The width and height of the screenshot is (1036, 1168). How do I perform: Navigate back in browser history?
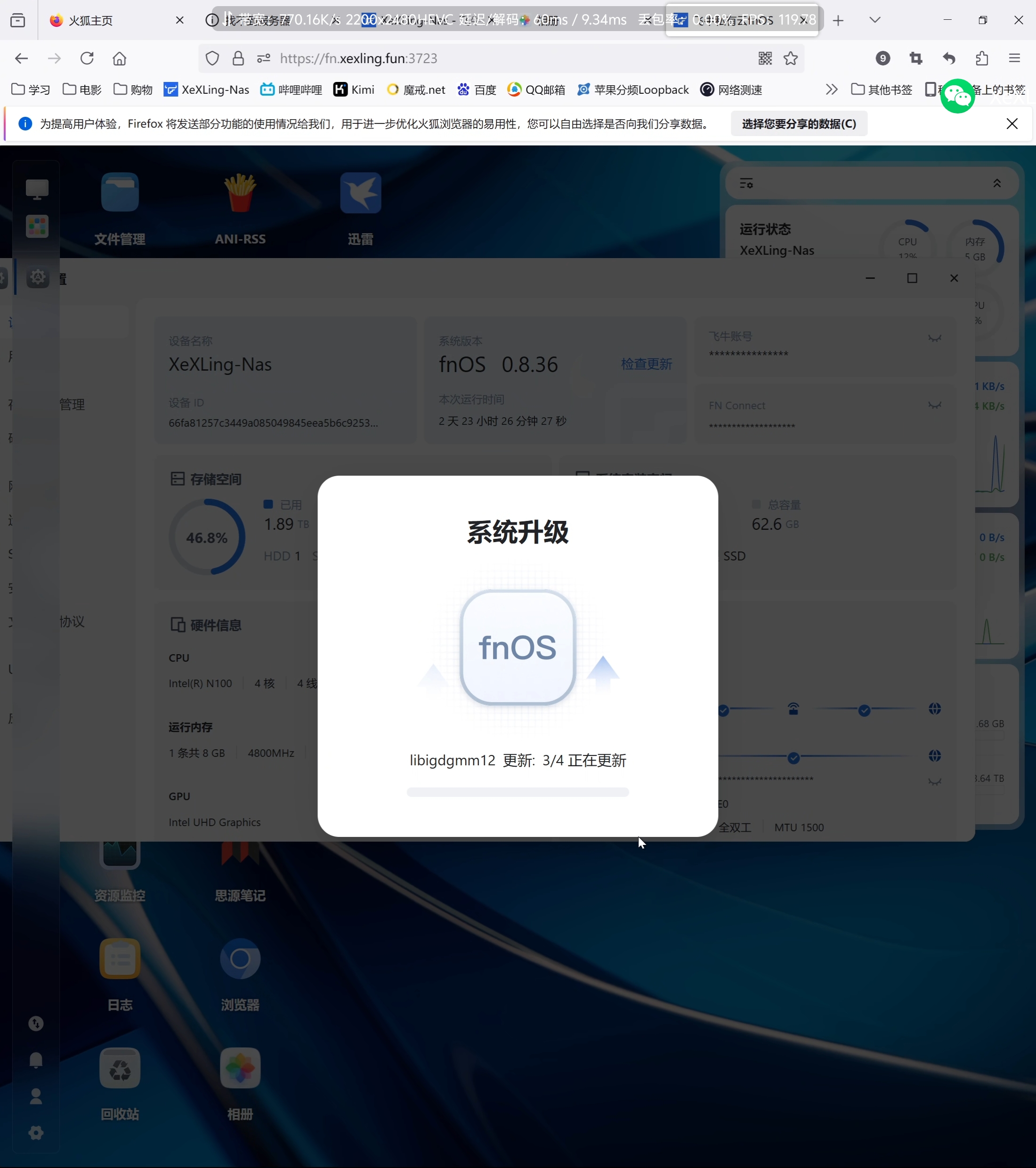click(21, 58)
